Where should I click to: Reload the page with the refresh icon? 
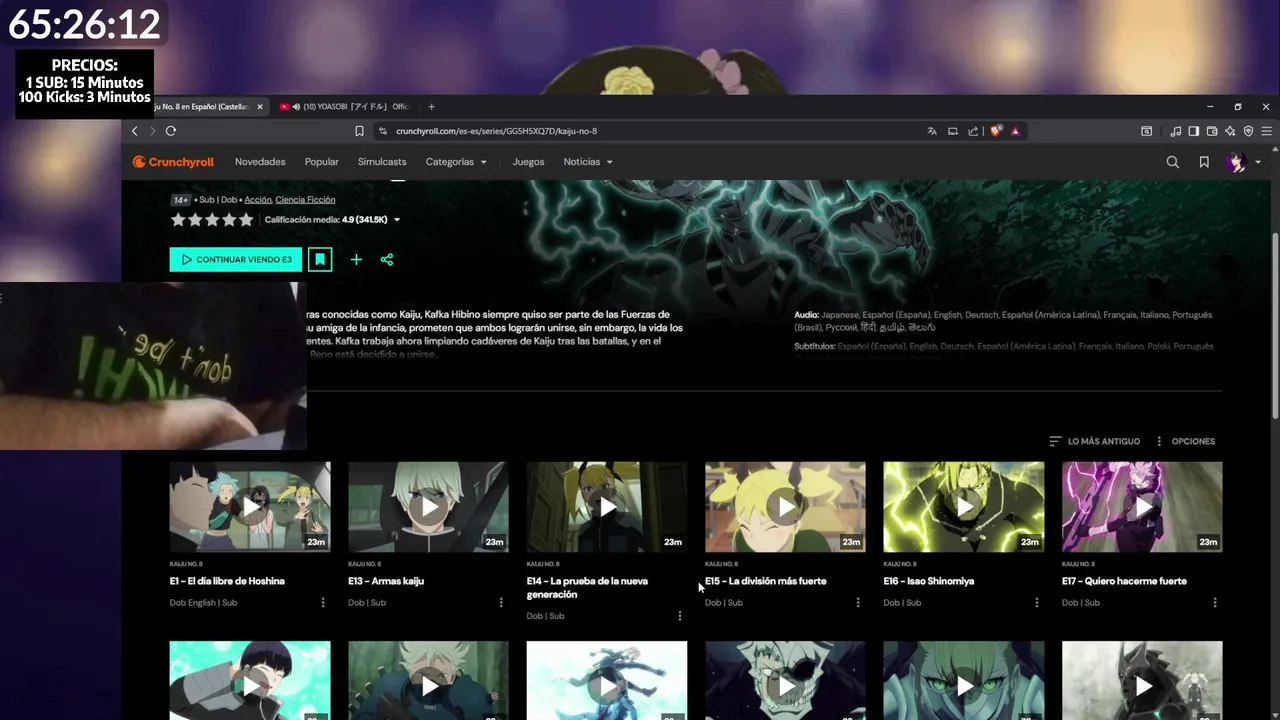[x=171, y=131]
